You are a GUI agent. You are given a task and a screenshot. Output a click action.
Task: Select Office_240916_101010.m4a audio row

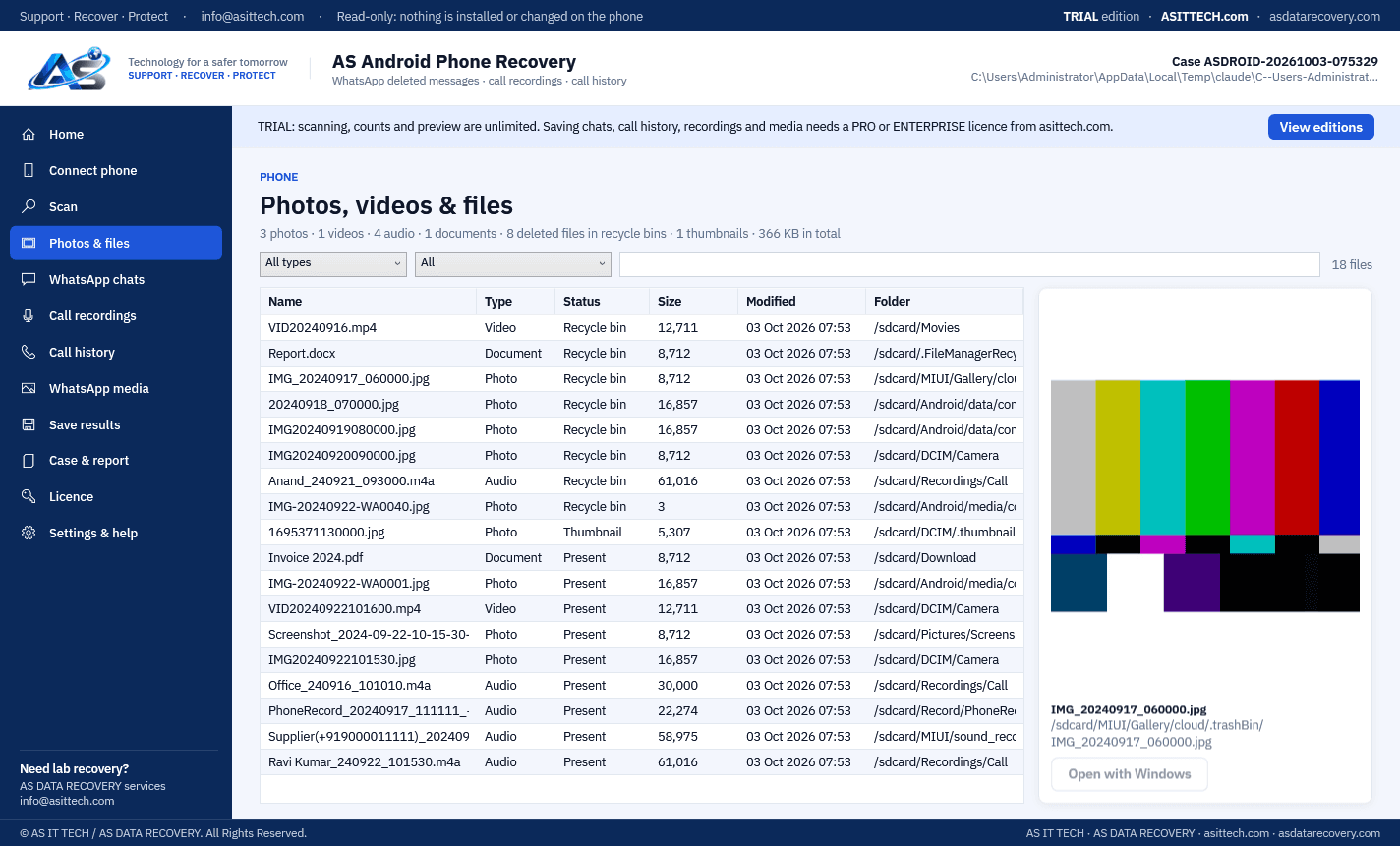[x=641, y=686]
